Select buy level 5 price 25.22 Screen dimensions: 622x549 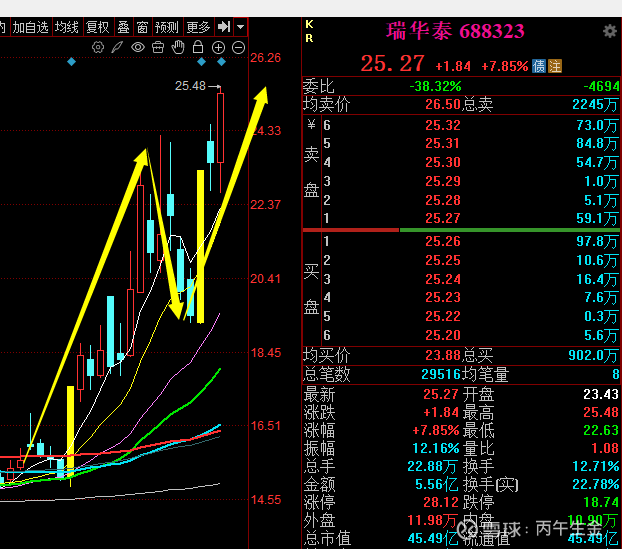pos(443,316)
